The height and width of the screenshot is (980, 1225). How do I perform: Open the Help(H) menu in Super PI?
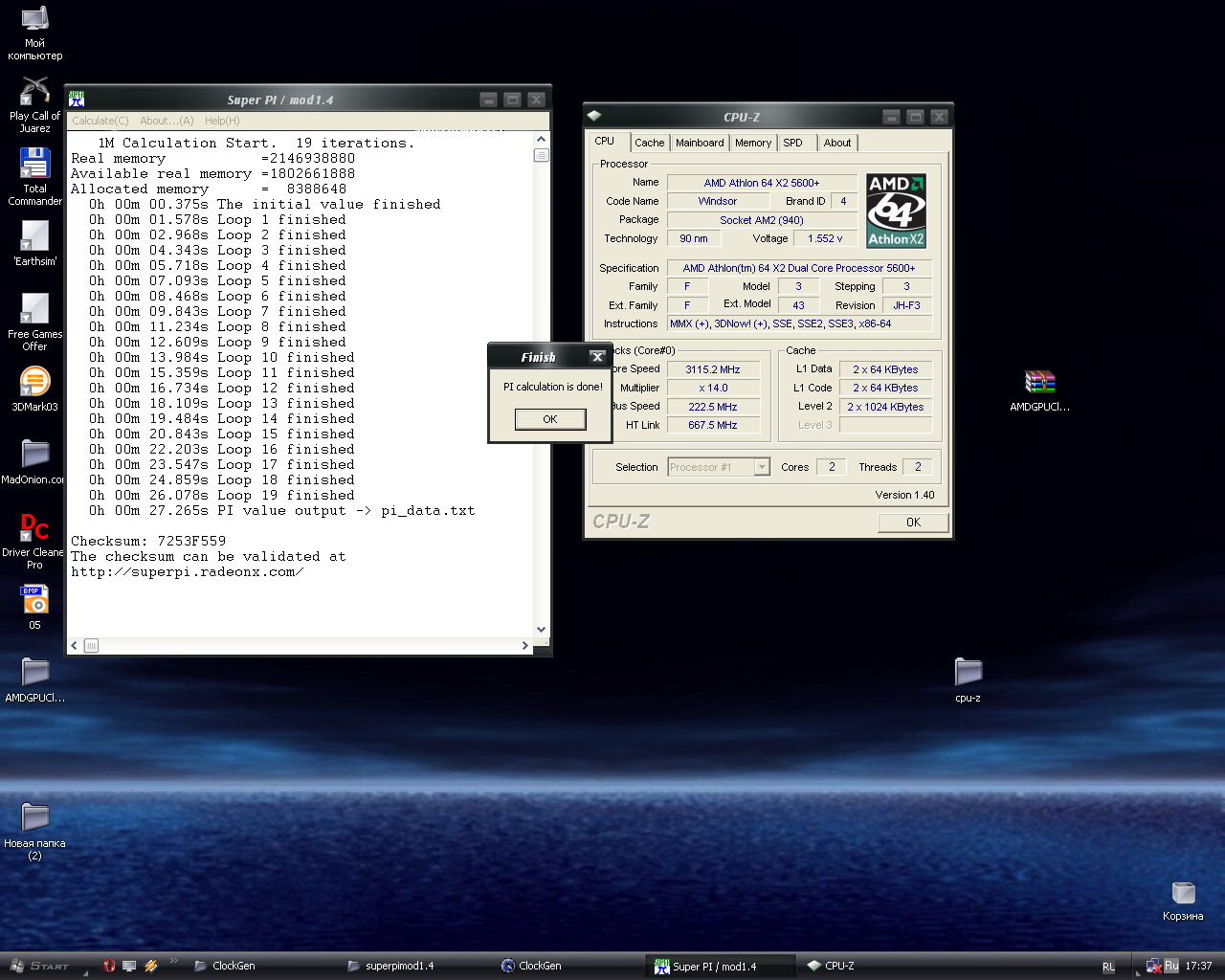[222, 121]
